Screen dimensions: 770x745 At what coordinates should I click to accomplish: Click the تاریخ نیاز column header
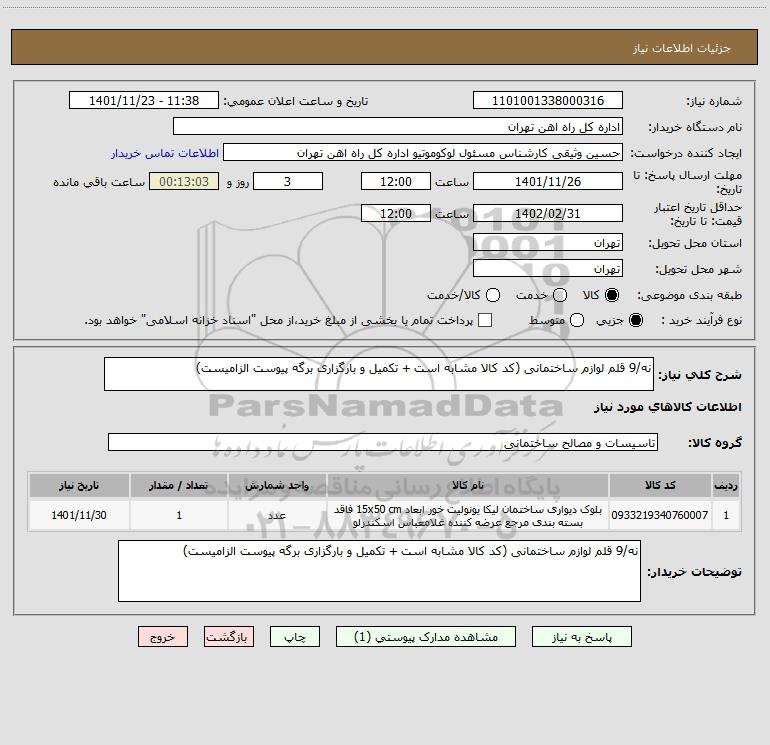pos(79,485)
